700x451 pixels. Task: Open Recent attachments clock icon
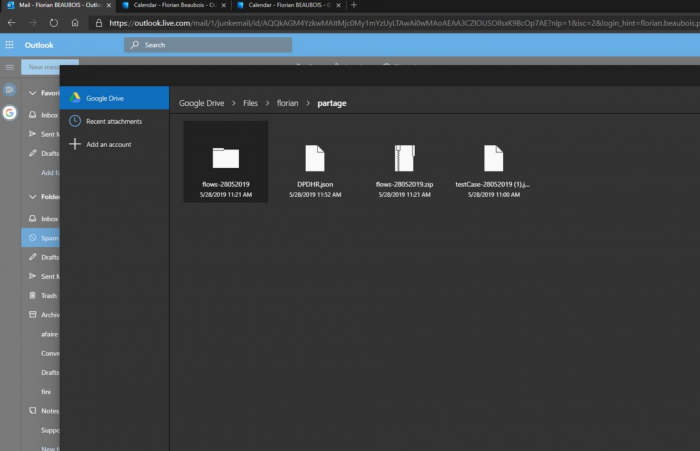pos(75,121)
